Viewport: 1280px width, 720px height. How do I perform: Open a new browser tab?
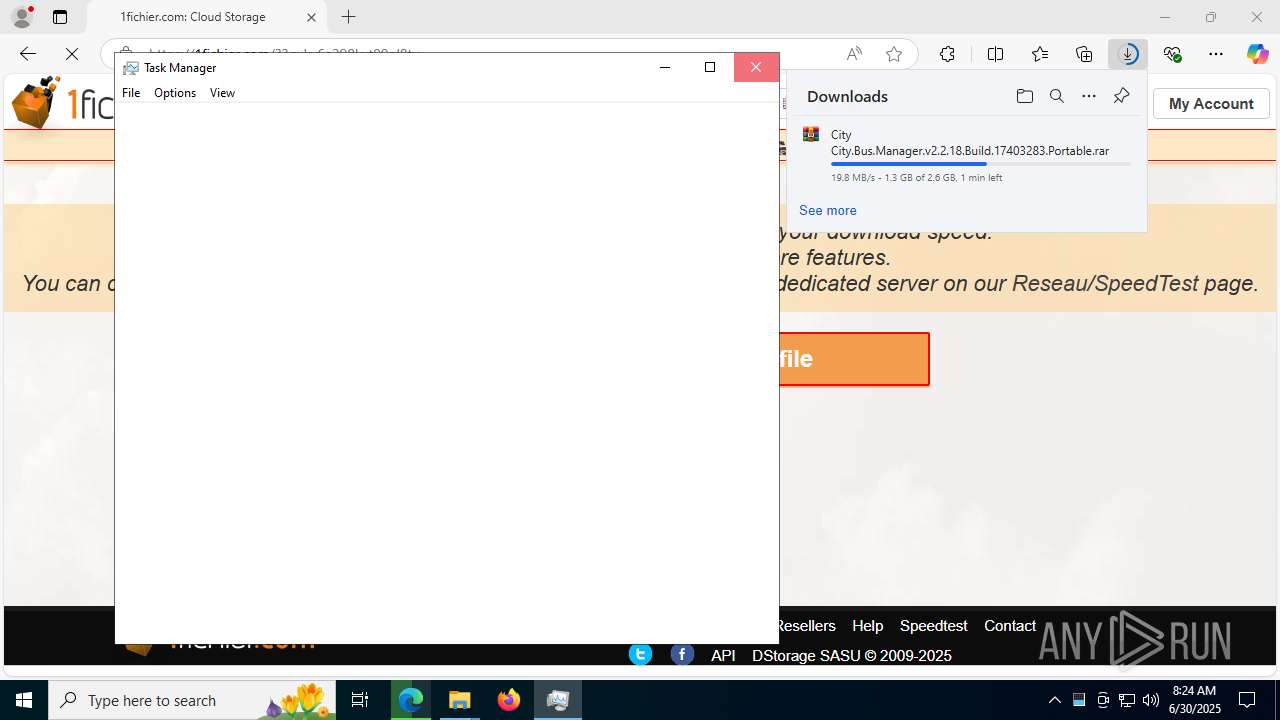(348, 17)
